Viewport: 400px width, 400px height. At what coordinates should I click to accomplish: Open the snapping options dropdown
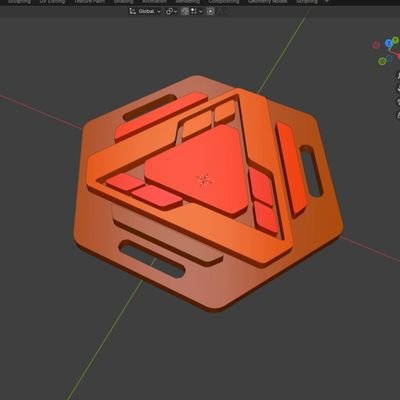[197, 11]
